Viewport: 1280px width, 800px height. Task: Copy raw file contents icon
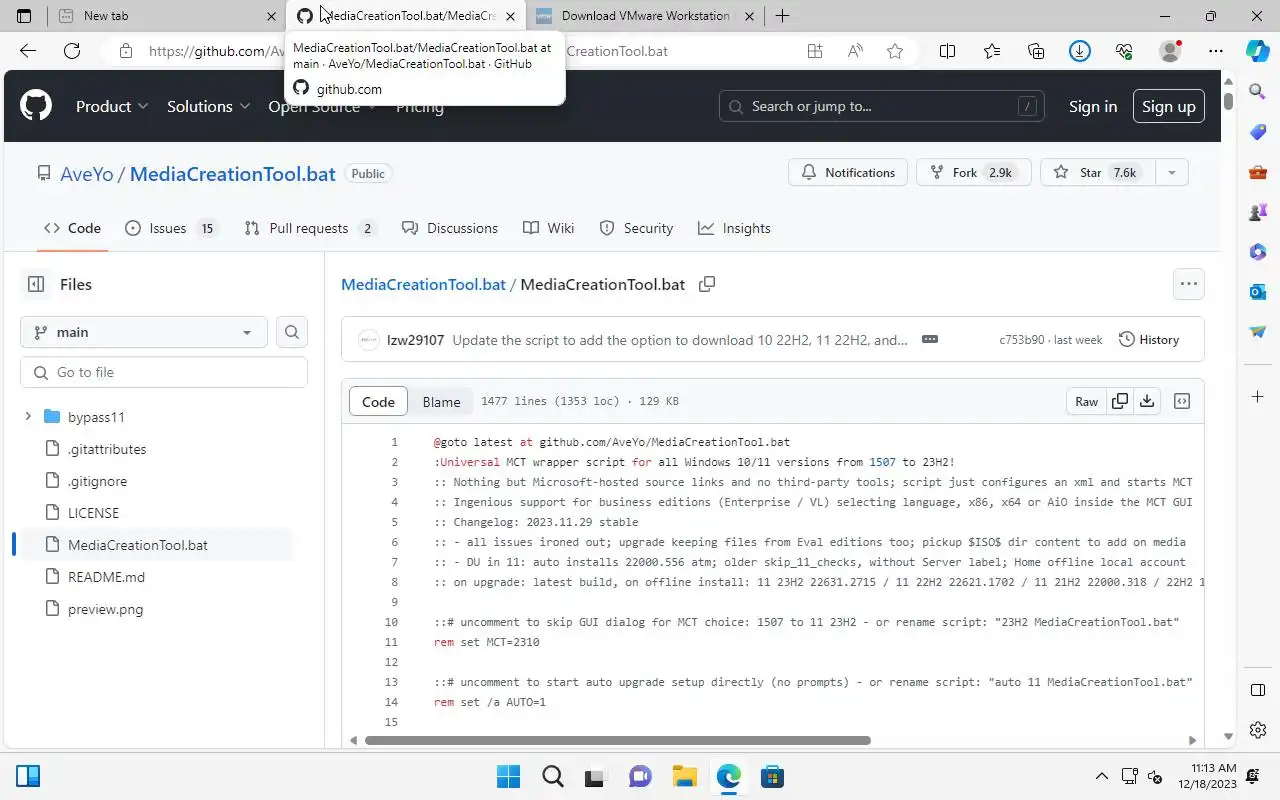(1120, 401)
